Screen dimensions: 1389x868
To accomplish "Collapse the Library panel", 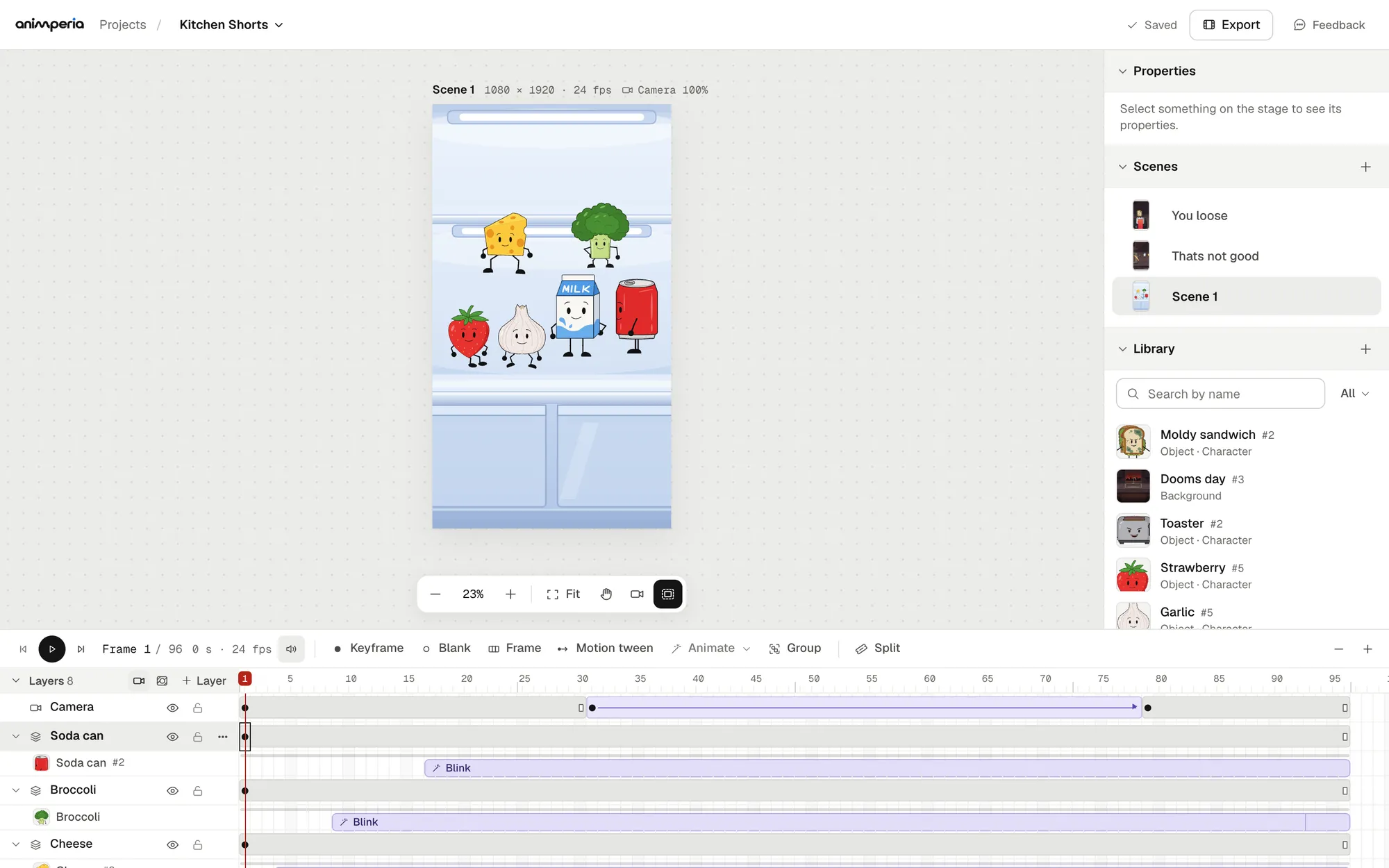I will coord(1122,349).
